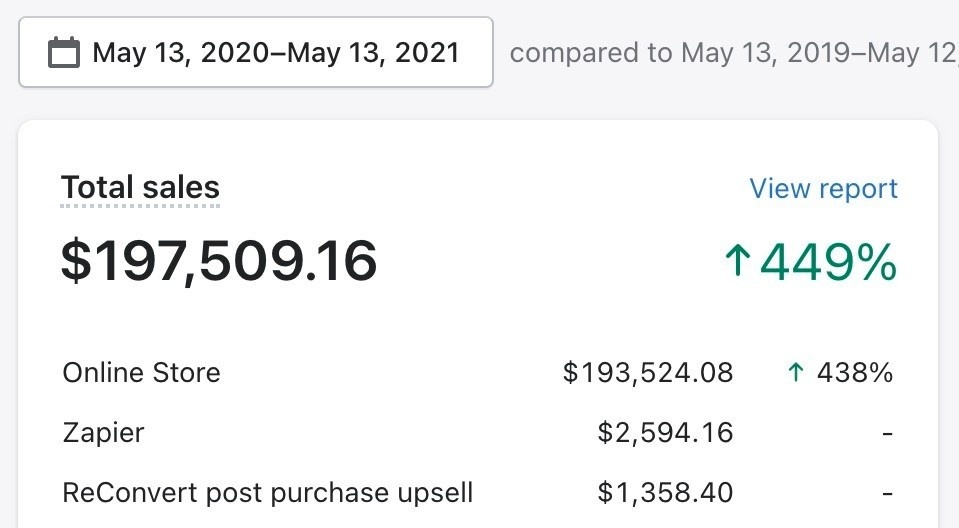The width and height of the screenshot is (959, 528).
Task: Click the $193,524.08 Online Store amount
Action: (x=648, y=373)
